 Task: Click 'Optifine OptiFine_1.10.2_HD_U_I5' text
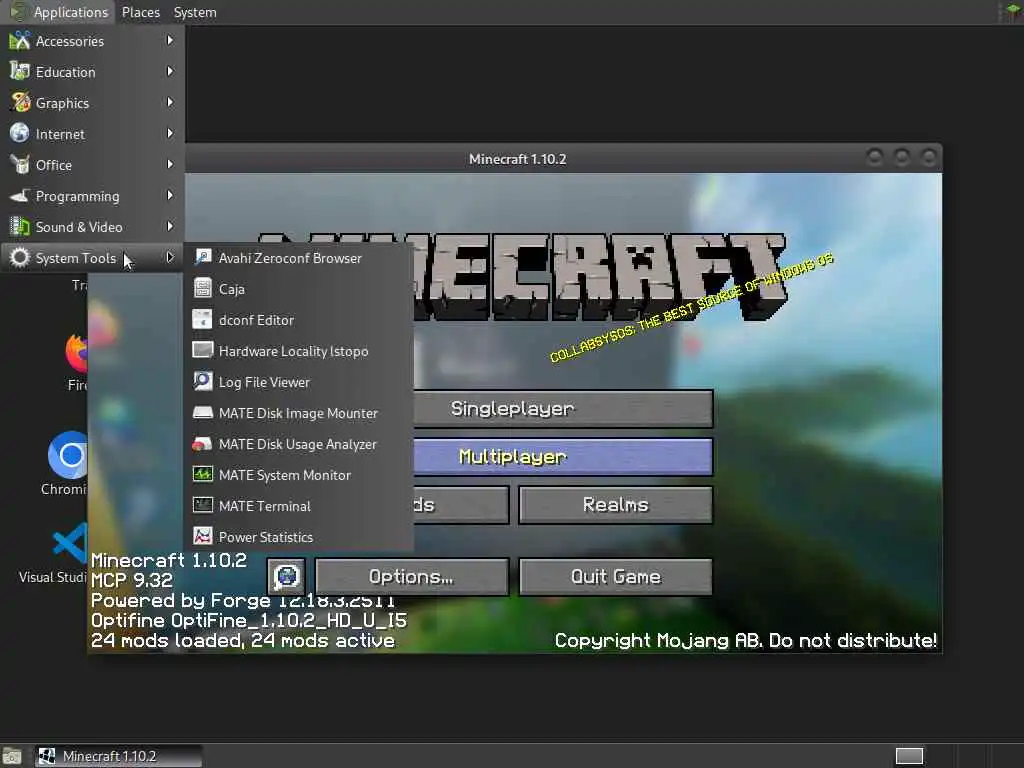click(249, 620)
